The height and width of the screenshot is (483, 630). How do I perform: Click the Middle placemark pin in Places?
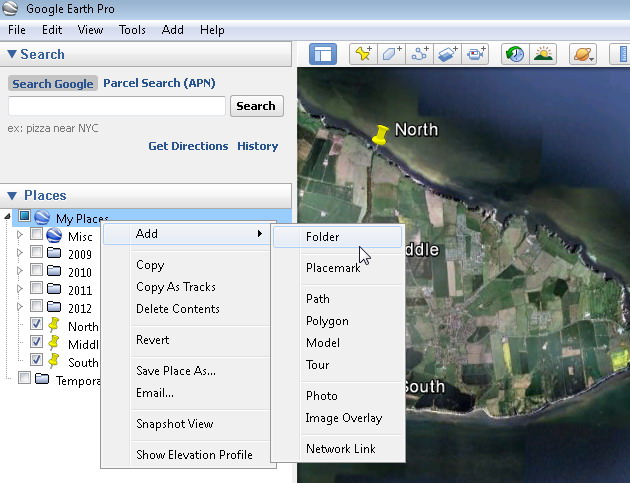(53, 343)
